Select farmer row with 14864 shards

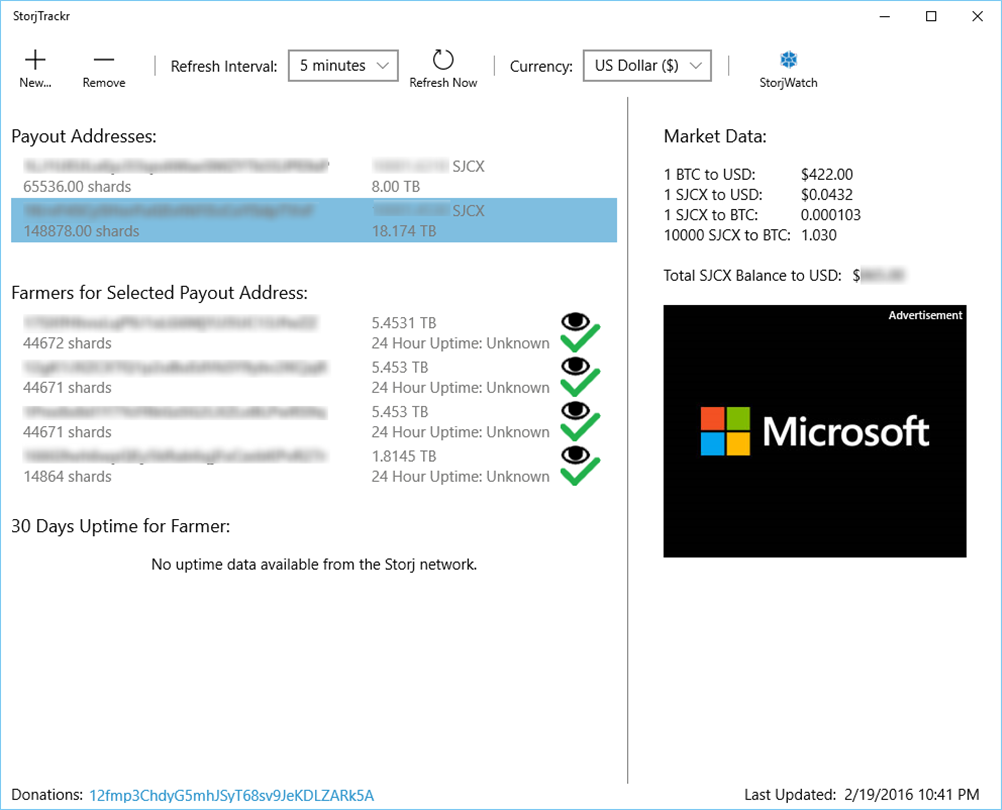(x=314, y=466)
